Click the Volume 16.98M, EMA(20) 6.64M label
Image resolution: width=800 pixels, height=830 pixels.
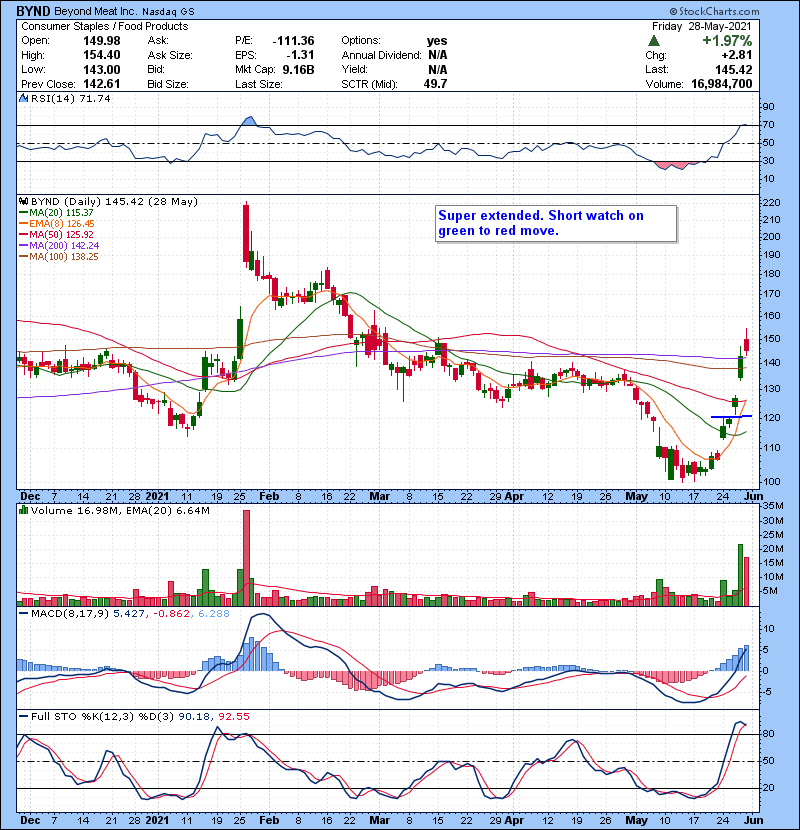pyautogui.click(x=120, y=510)
